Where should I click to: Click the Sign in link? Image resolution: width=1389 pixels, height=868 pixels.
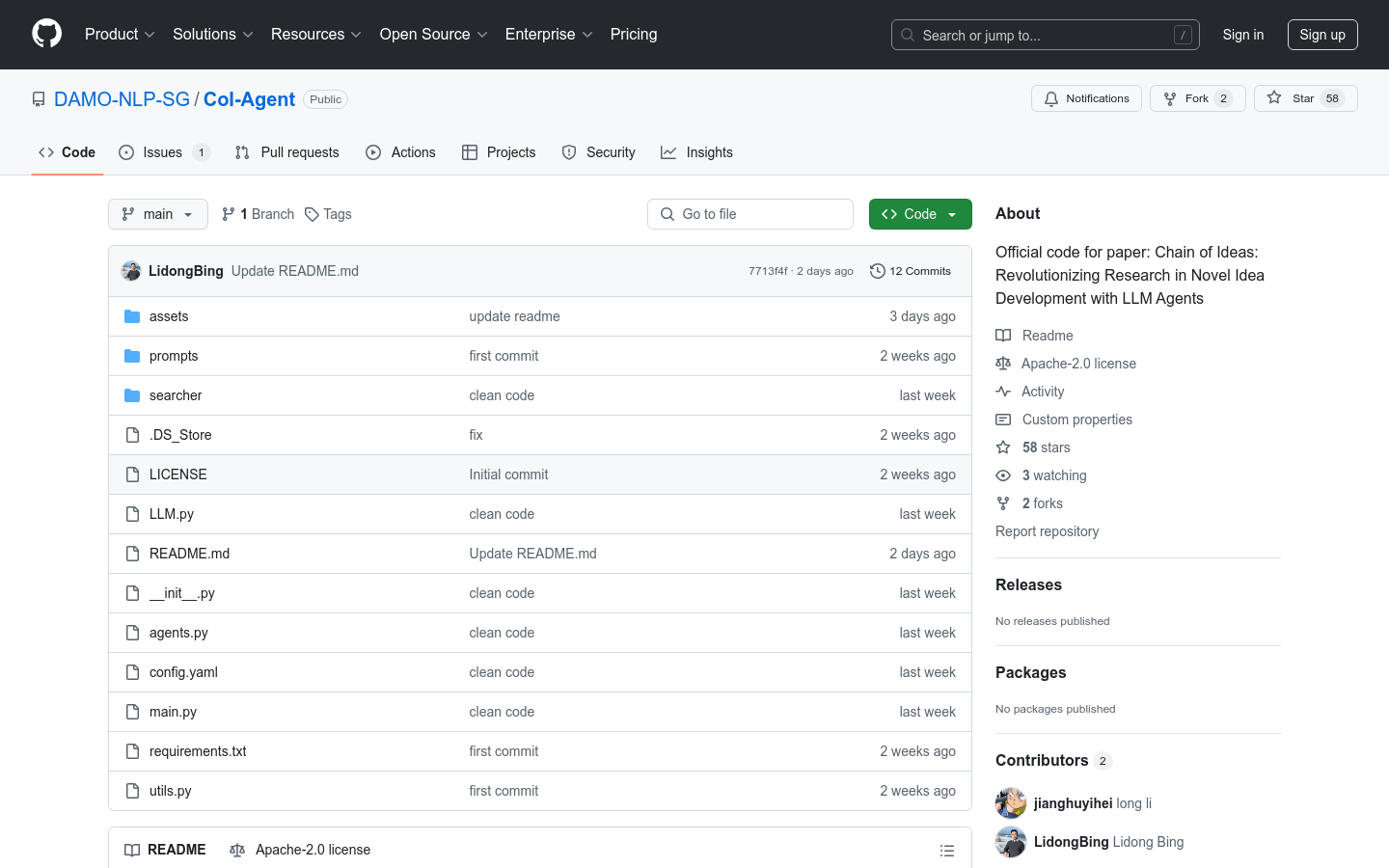(1242, 35)
